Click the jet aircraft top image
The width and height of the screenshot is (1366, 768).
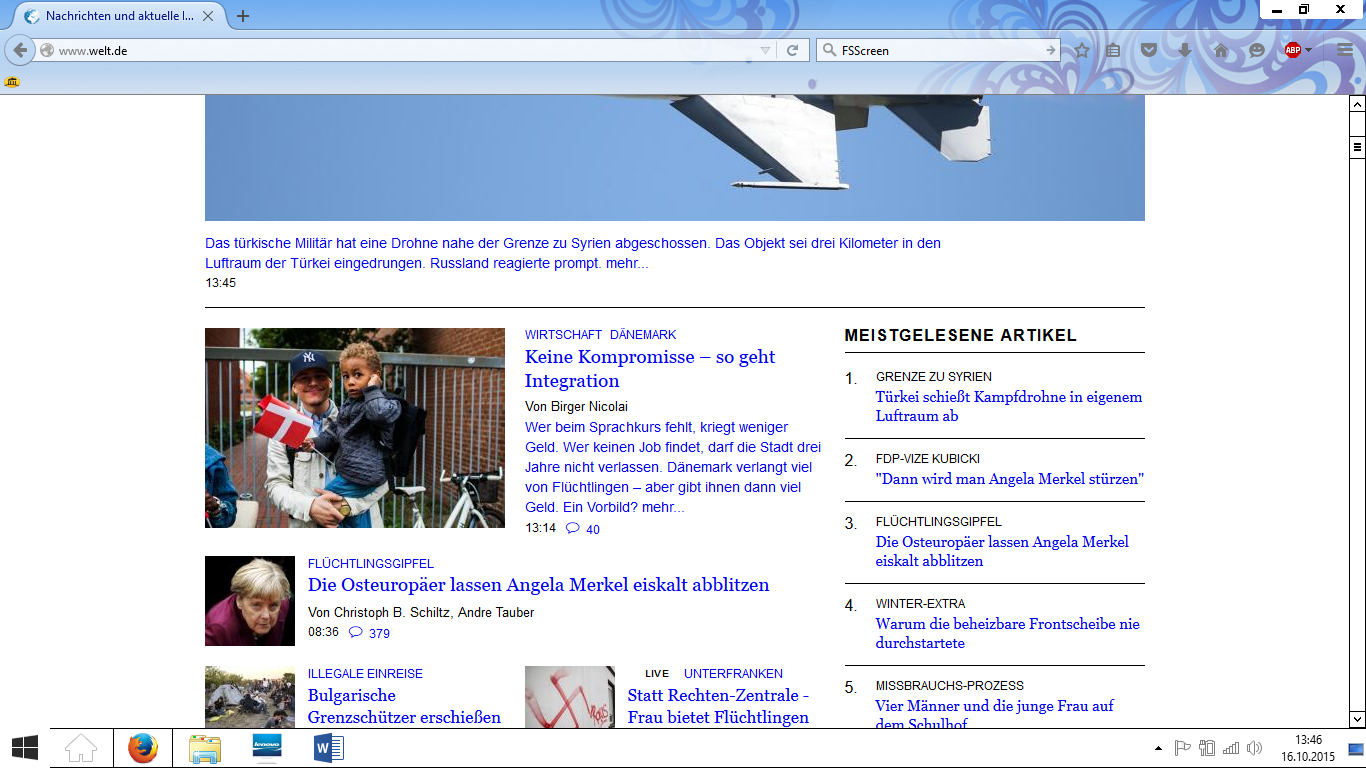(675, 158)
